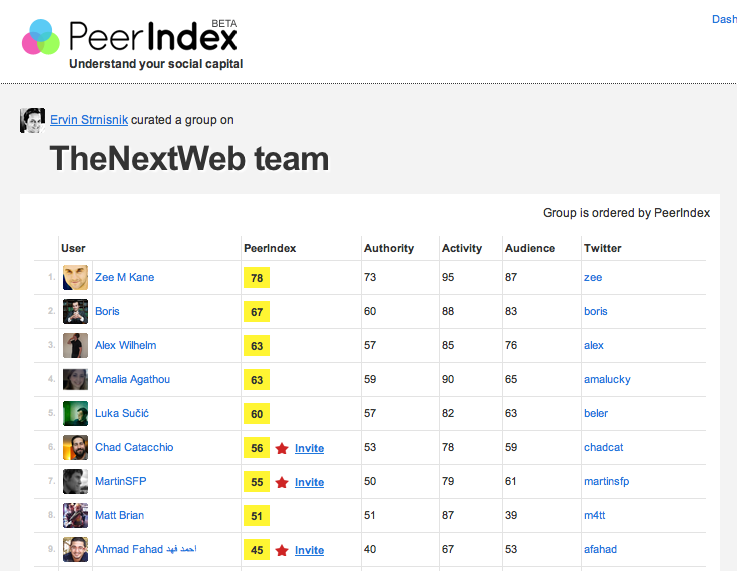Click the red star next to Chad Catacchio
This screenshot has width=737, height=571.
282,448
